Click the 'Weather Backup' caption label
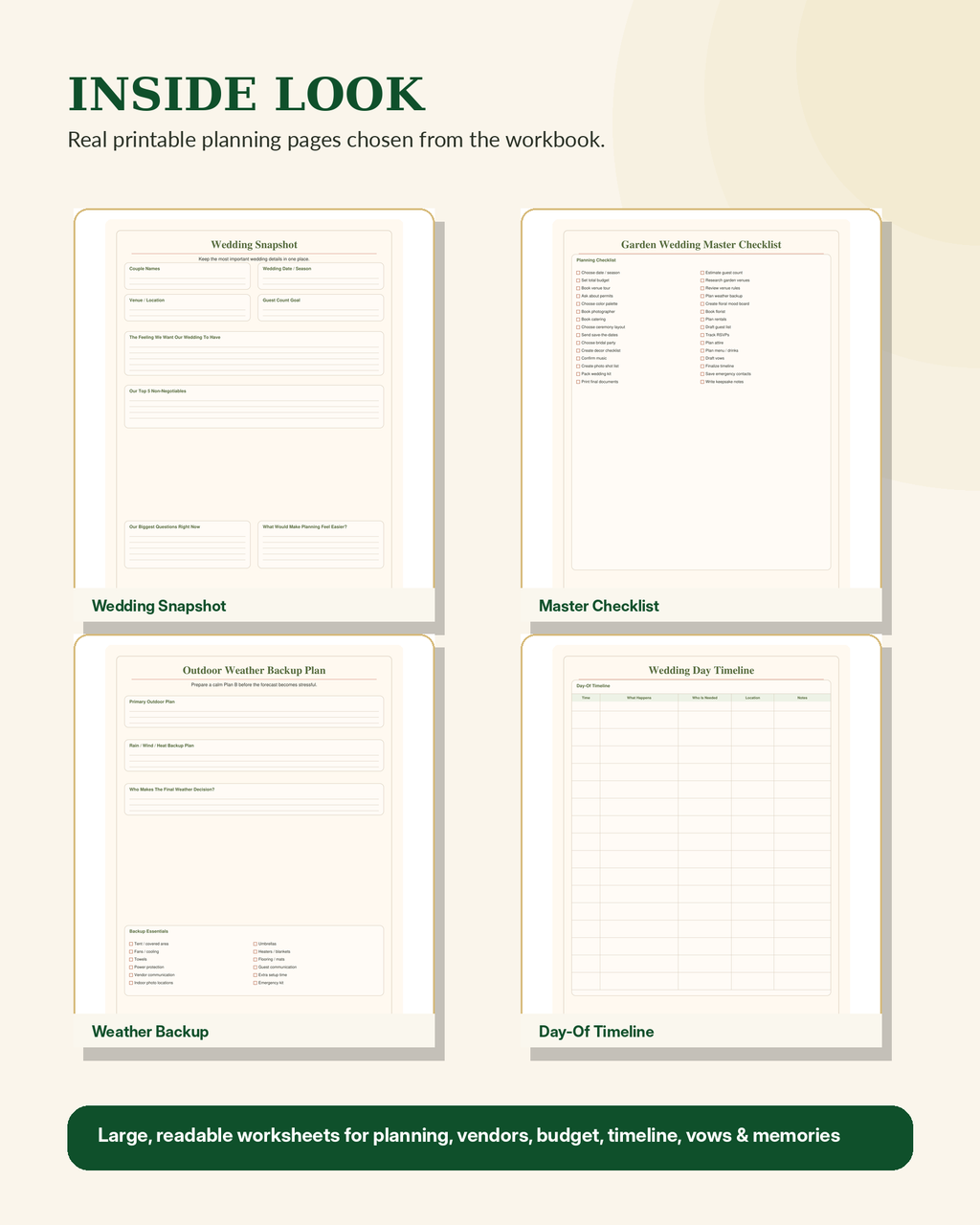 [150, 1032]
